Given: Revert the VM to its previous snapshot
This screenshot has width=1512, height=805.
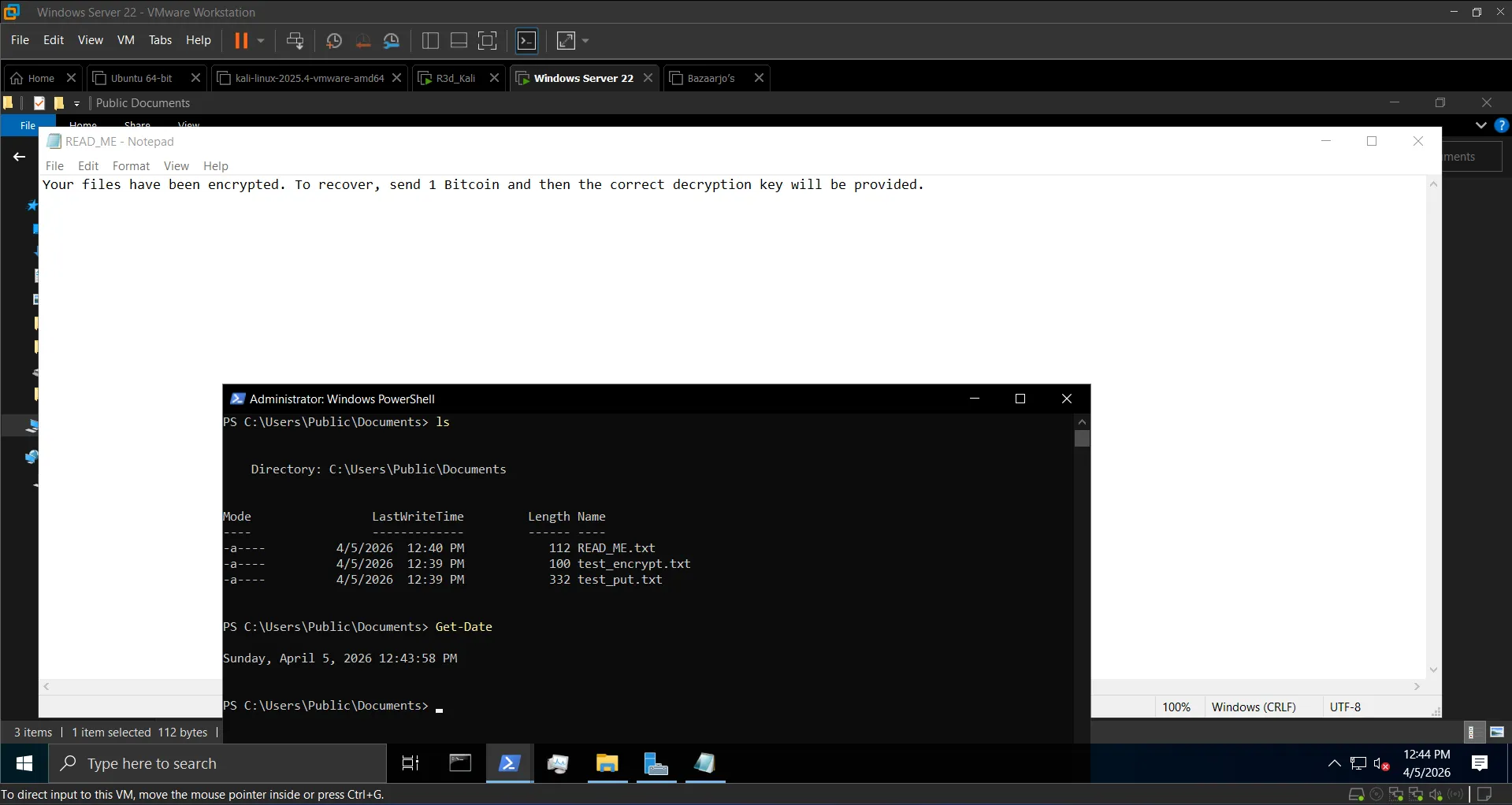Looking at the screenshot, I should (363, 41).
